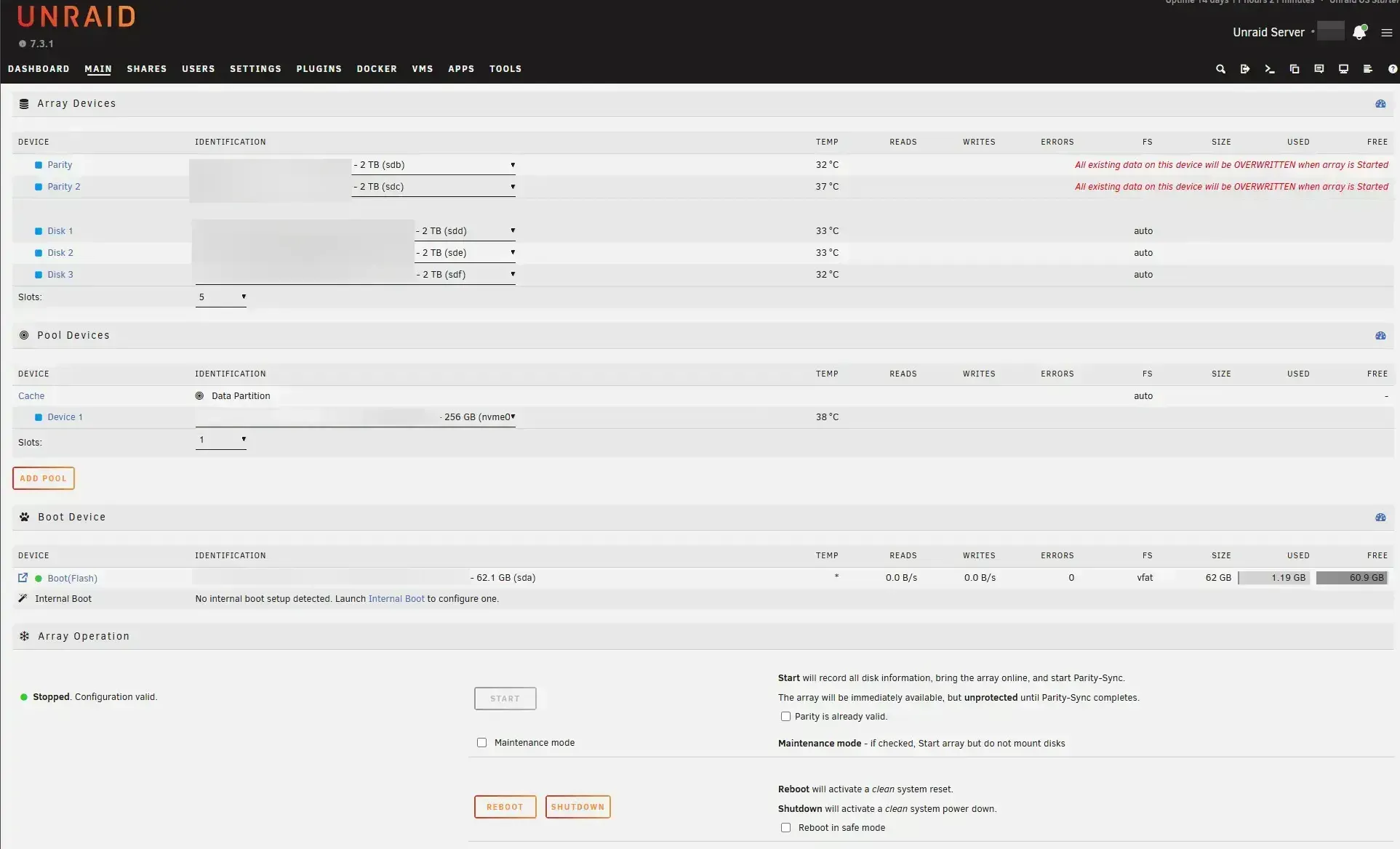The height and width of the screenshot is (849, 1400).
Task: Open the file manager icon
Action: tap(1295, 69)
